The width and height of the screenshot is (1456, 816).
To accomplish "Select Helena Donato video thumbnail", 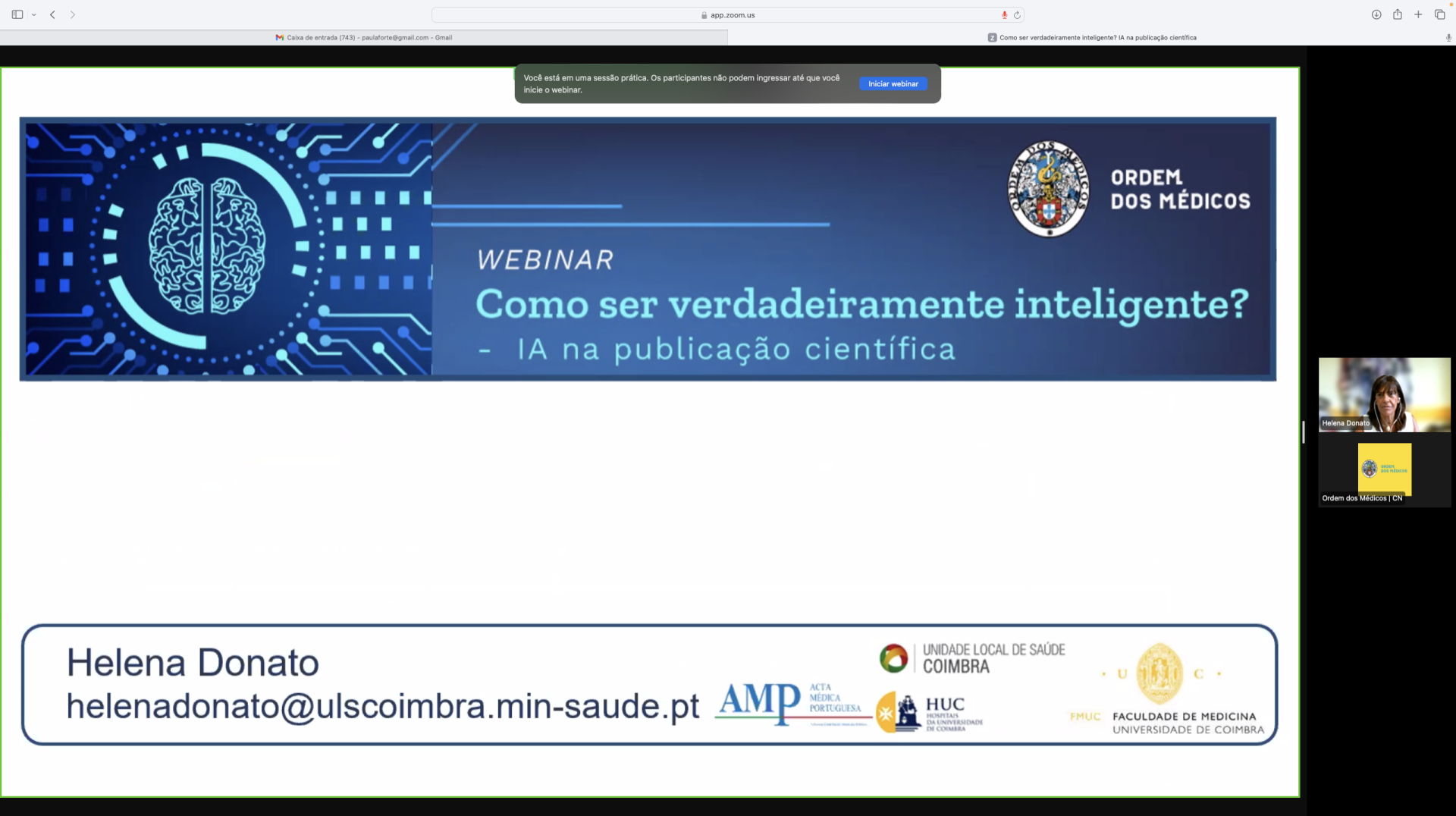I will (x=1384, y=394).
